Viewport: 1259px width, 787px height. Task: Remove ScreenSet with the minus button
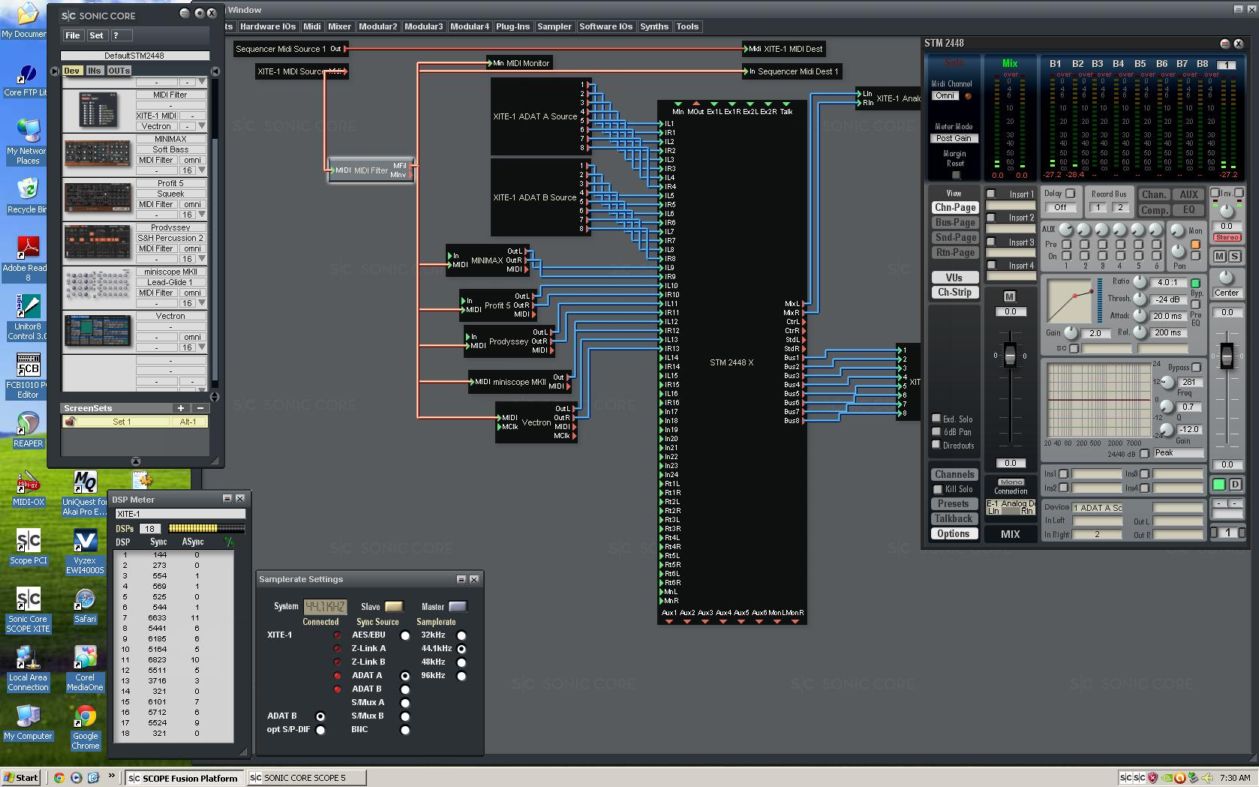[x=199, y=408]
